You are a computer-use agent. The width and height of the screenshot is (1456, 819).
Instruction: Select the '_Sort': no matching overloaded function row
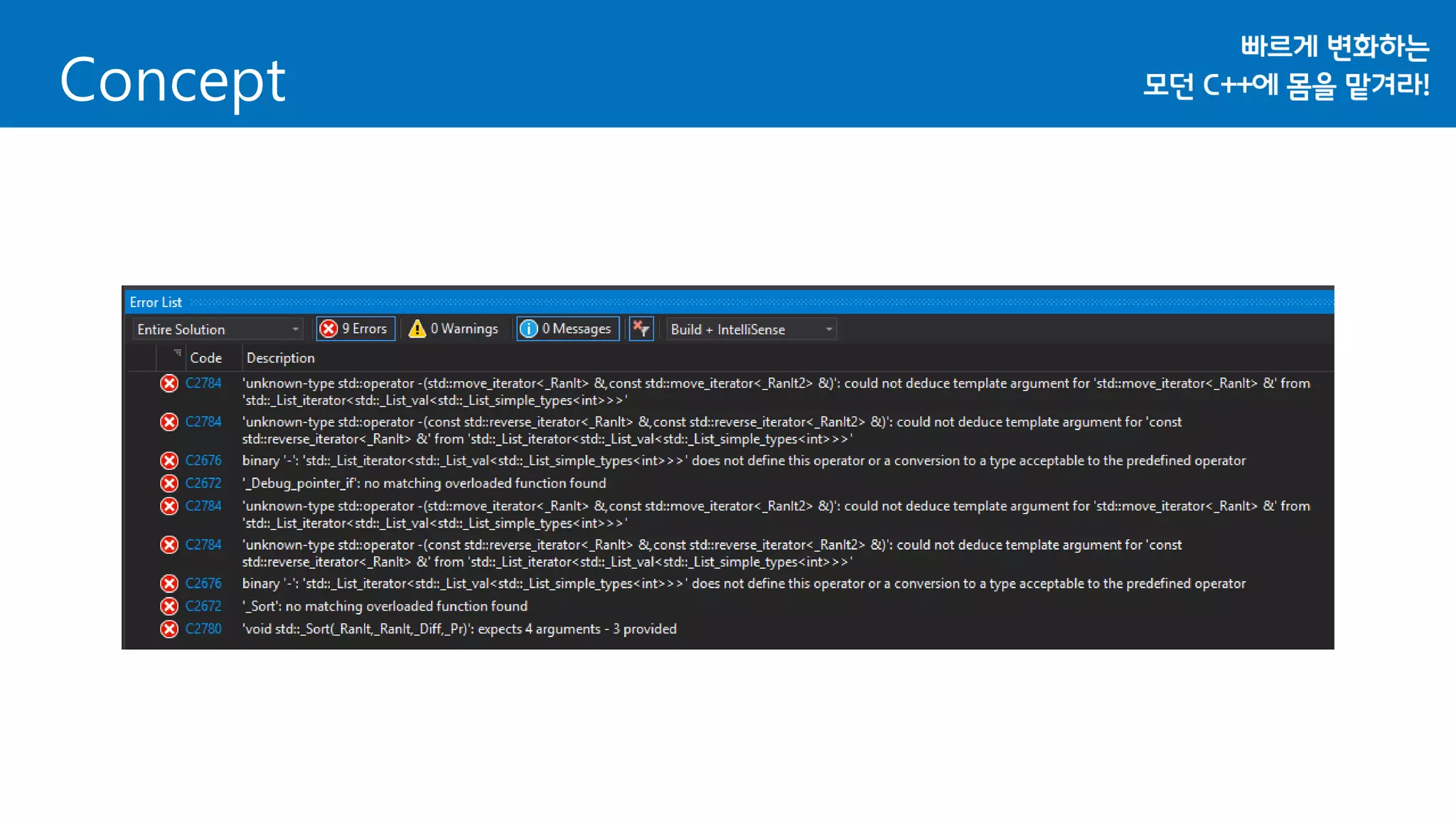(385, 606)
